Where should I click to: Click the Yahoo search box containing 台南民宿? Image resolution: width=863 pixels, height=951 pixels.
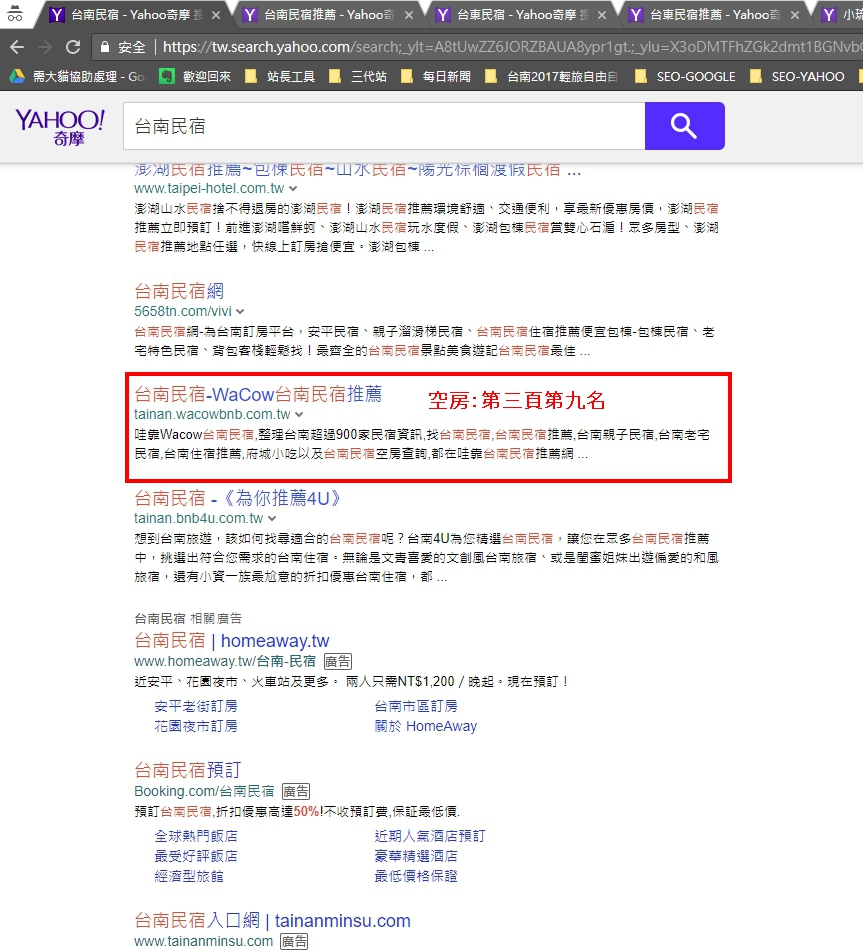(384, 126)
